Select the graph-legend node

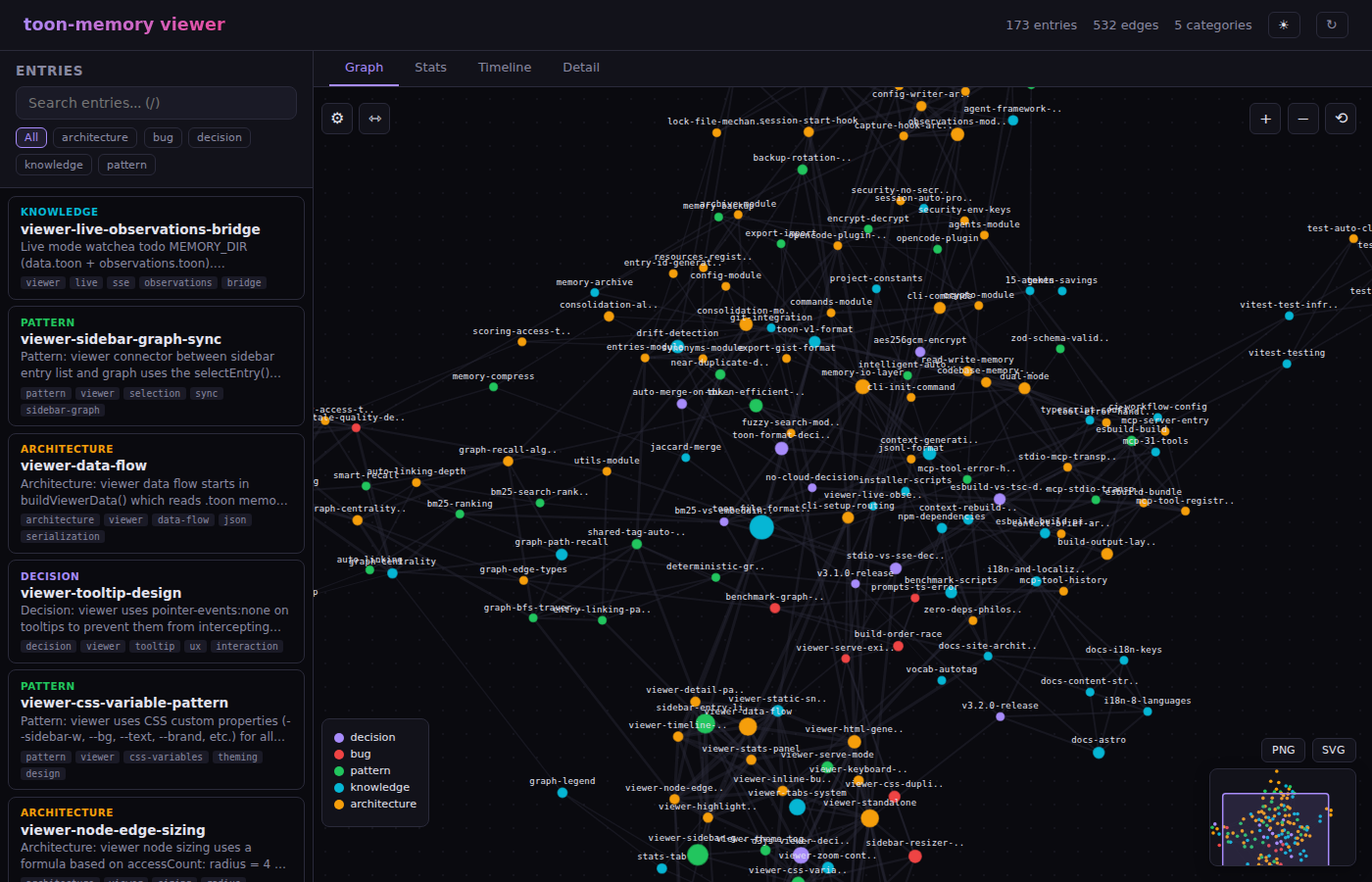[563, 793]
